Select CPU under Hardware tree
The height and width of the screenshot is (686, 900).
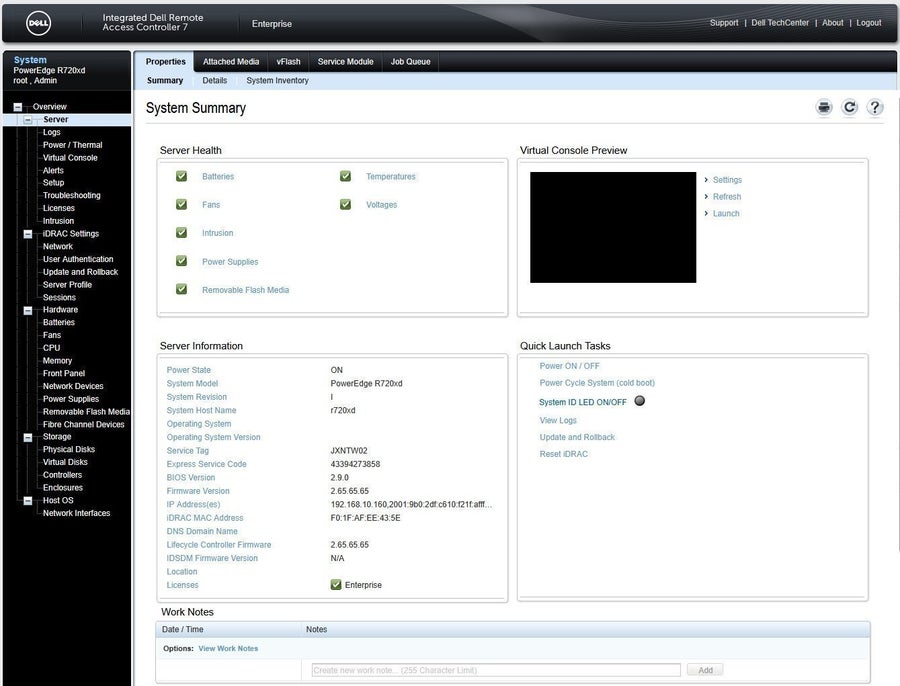[x=51, y=348]
